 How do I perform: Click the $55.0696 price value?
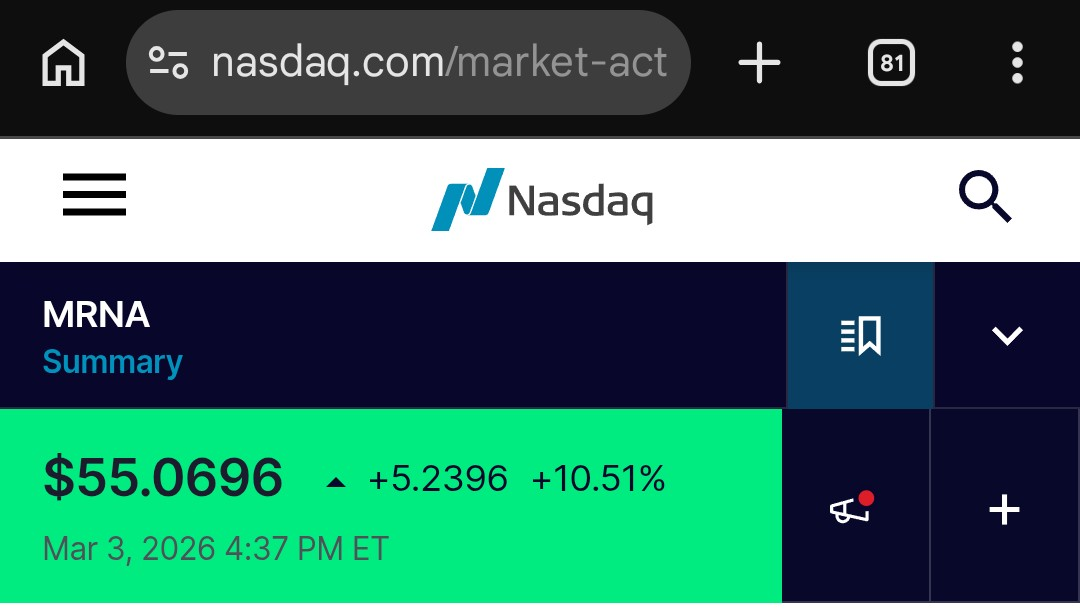163,478
